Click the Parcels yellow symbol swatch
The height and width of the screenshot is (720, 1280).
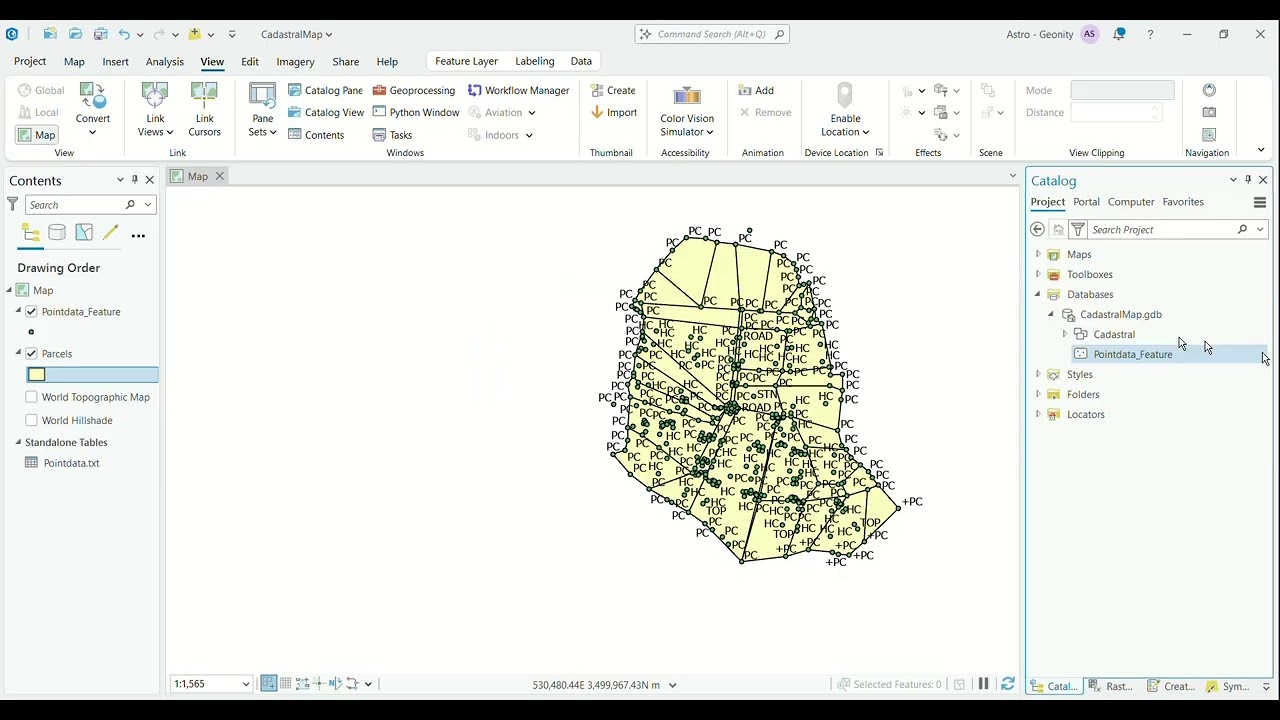pyautogui.click(x=37, y=375)
